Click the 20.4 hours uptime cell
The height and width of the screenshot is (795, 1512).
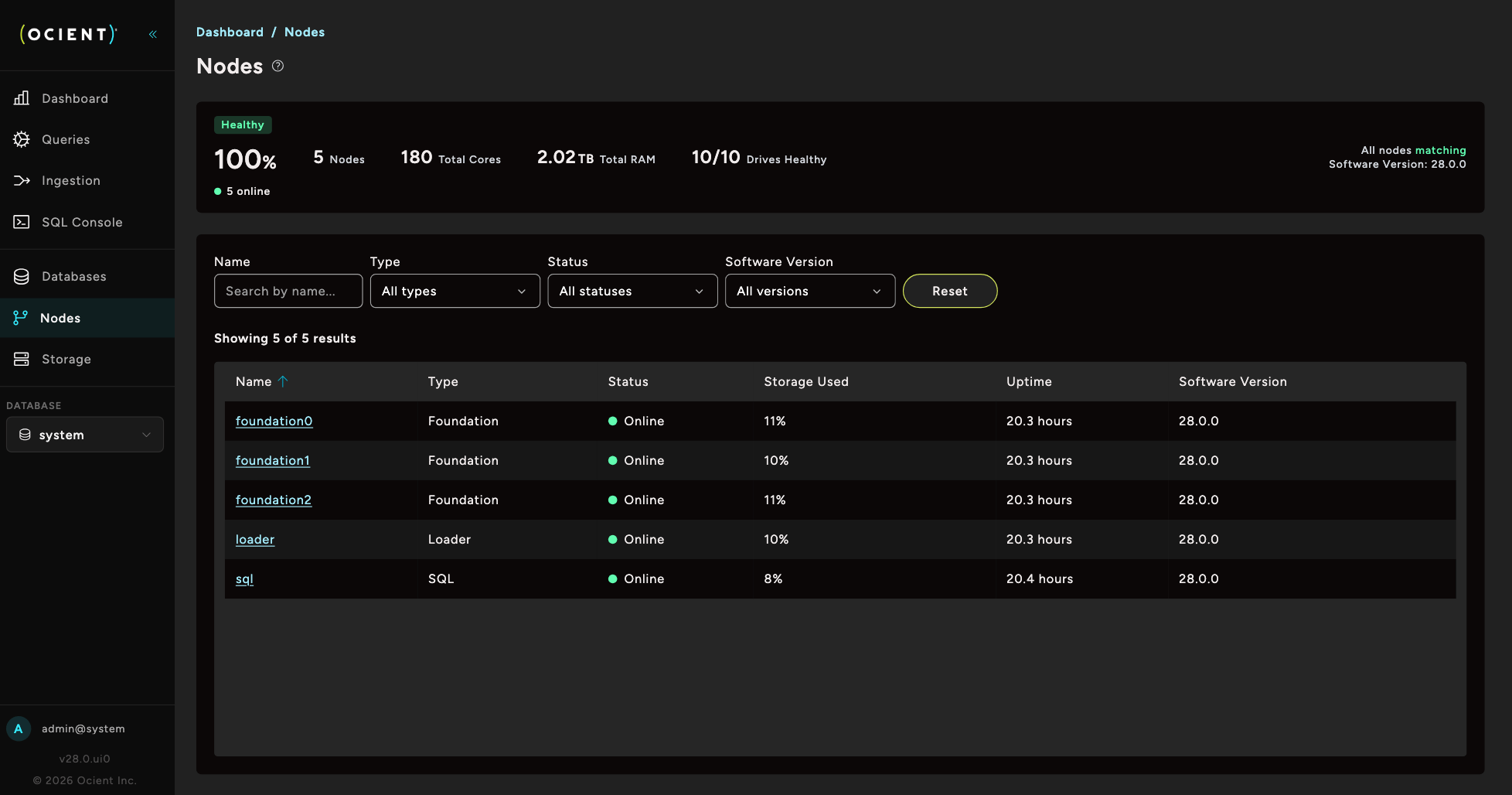pyautogui.click(x=1040, y=578)
